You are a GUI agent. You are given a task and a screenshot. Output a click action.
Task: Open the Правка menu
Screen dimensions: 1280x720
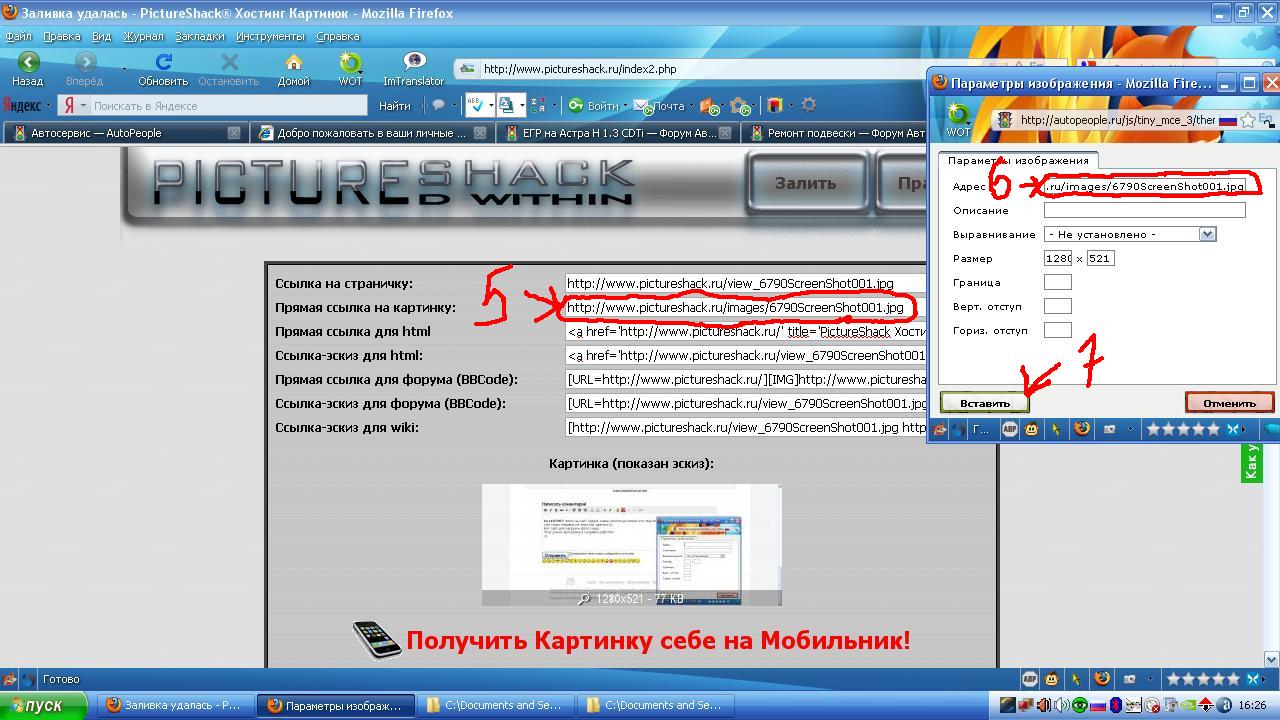click(62, 37)
